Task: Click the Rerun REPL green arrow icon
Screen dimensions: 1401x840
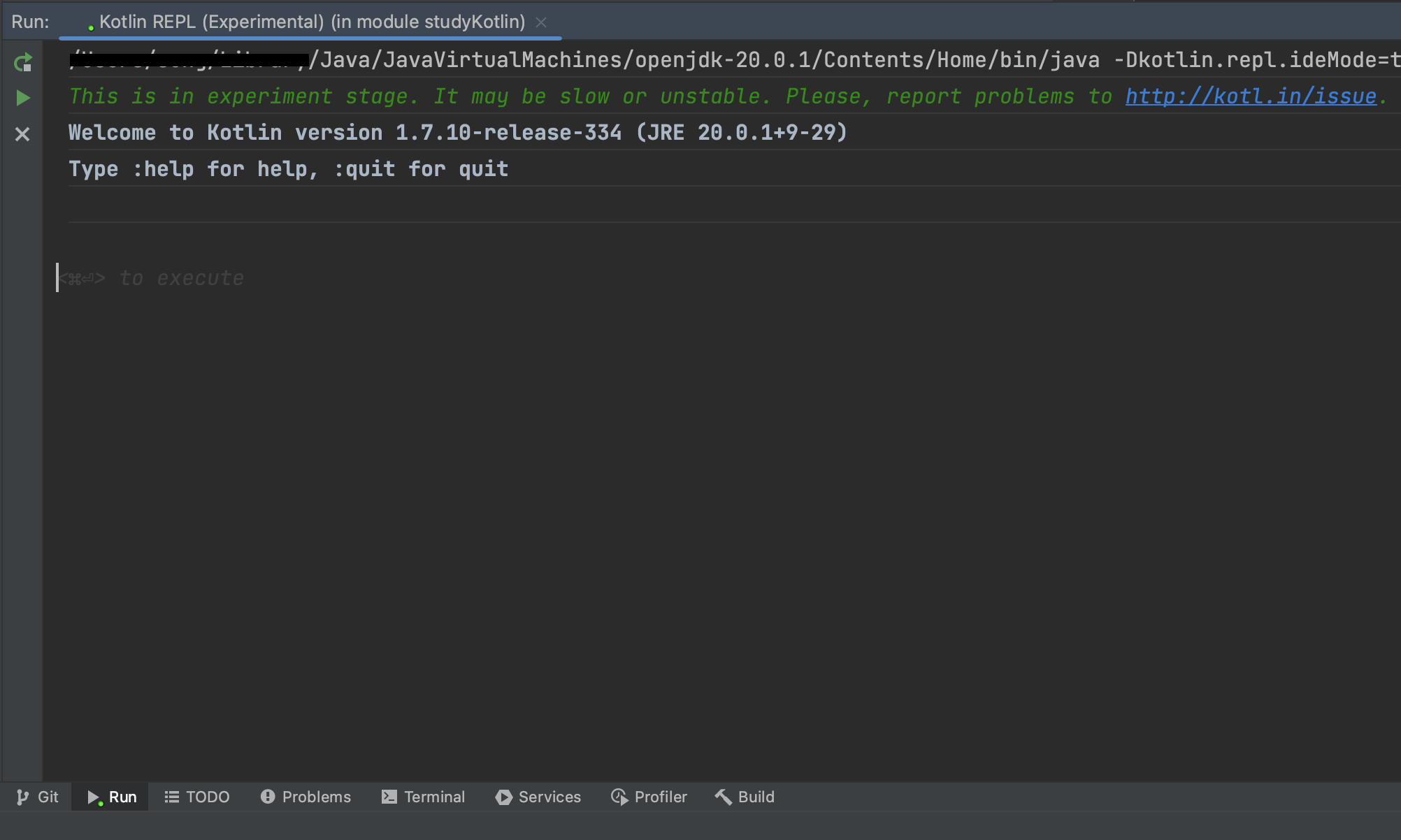Action: [x=22, y=63]
